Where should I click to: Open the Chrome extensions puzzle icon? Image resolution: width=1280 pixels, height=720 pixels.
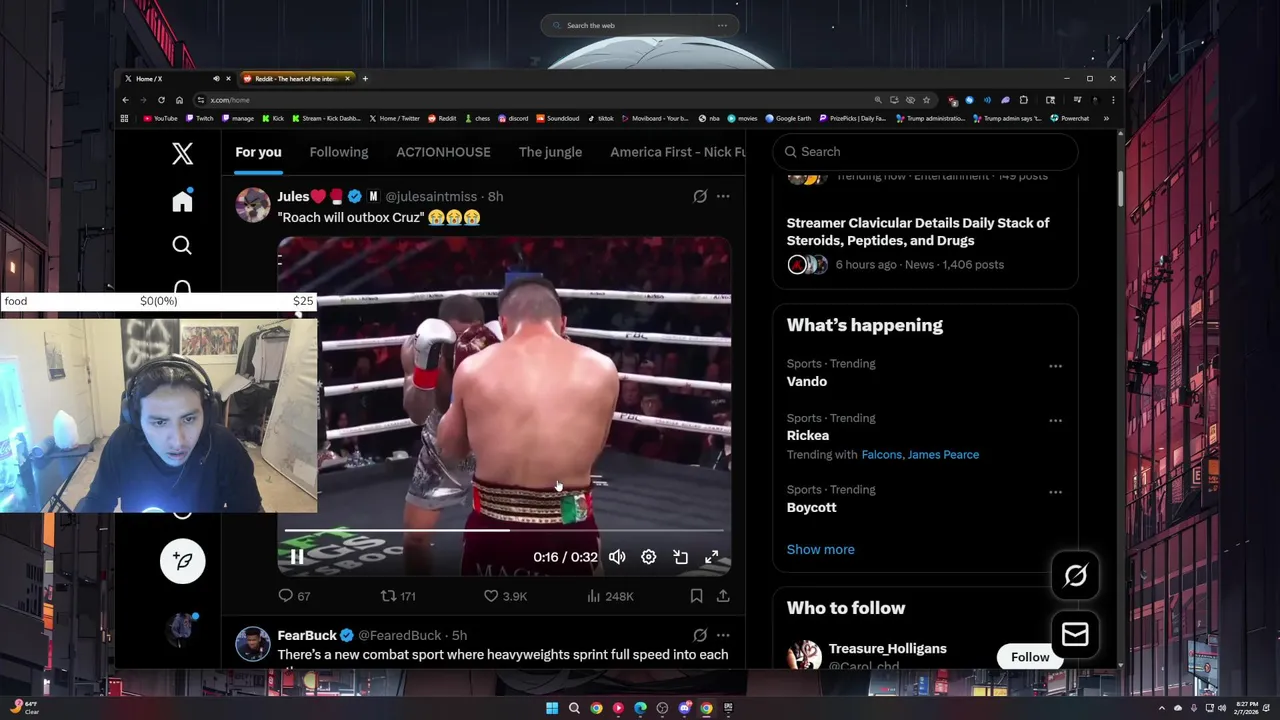(1023, 100)
